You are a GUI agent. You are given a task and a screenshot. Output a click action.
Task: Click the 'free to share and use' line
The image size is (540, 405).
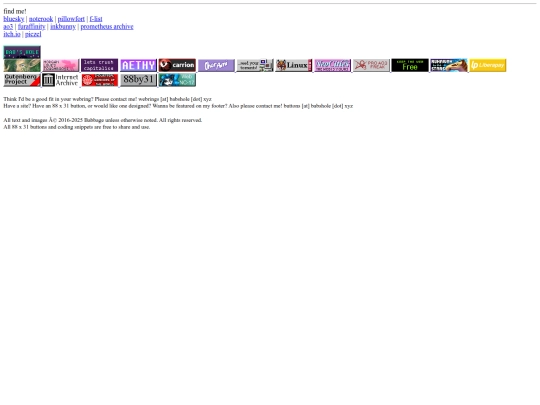point(77,127)
